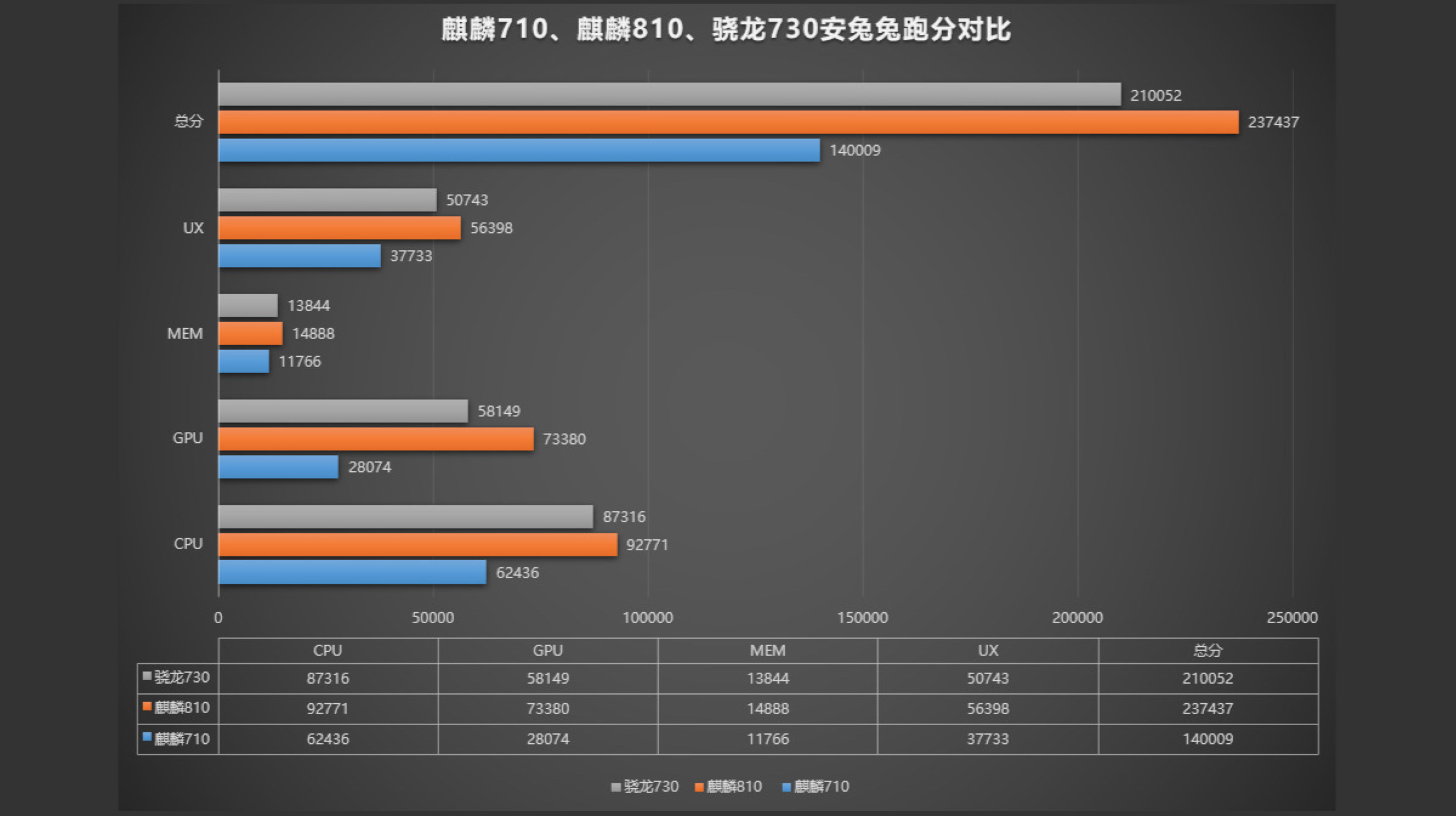
Task: Click the CPU column header in the table
Action: pyautogui.click(x=328, y=650)
